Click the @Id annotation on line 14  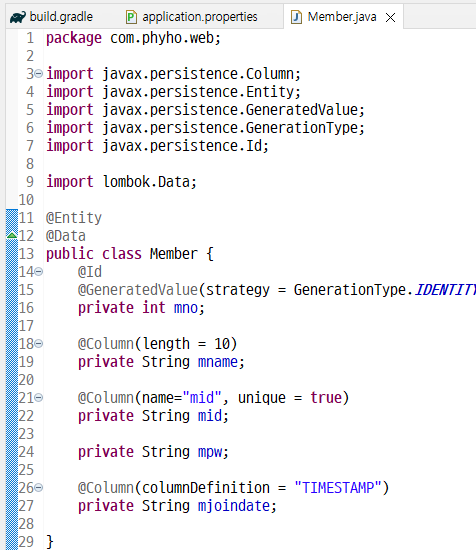point(90,272)
